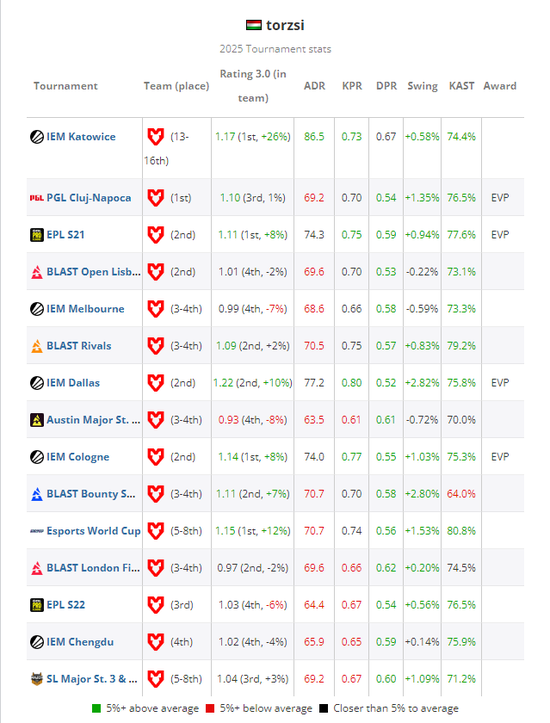Open the IEM Chengdu tournament link

coord(80,642)
